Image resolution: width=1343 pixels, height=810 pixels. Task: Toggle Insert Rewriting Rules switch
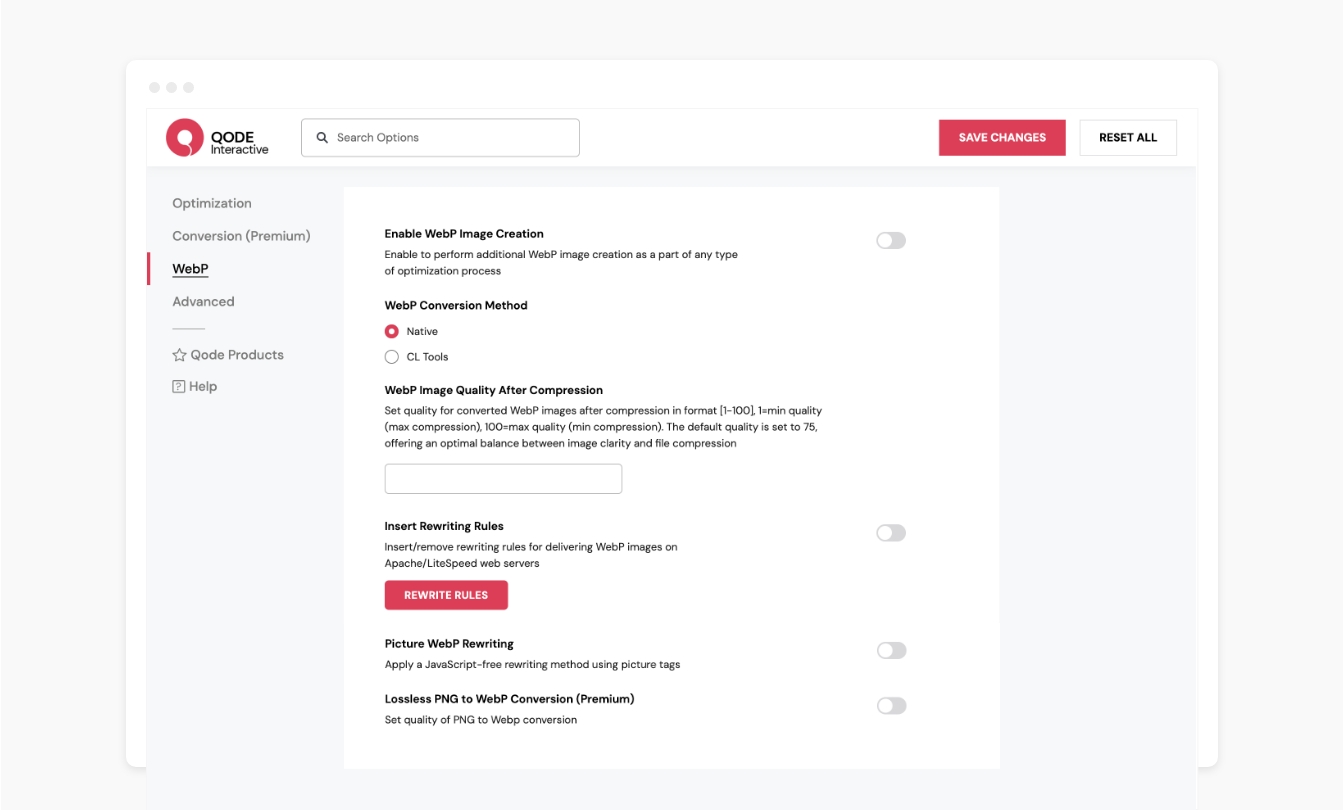(x=891, y=533)
